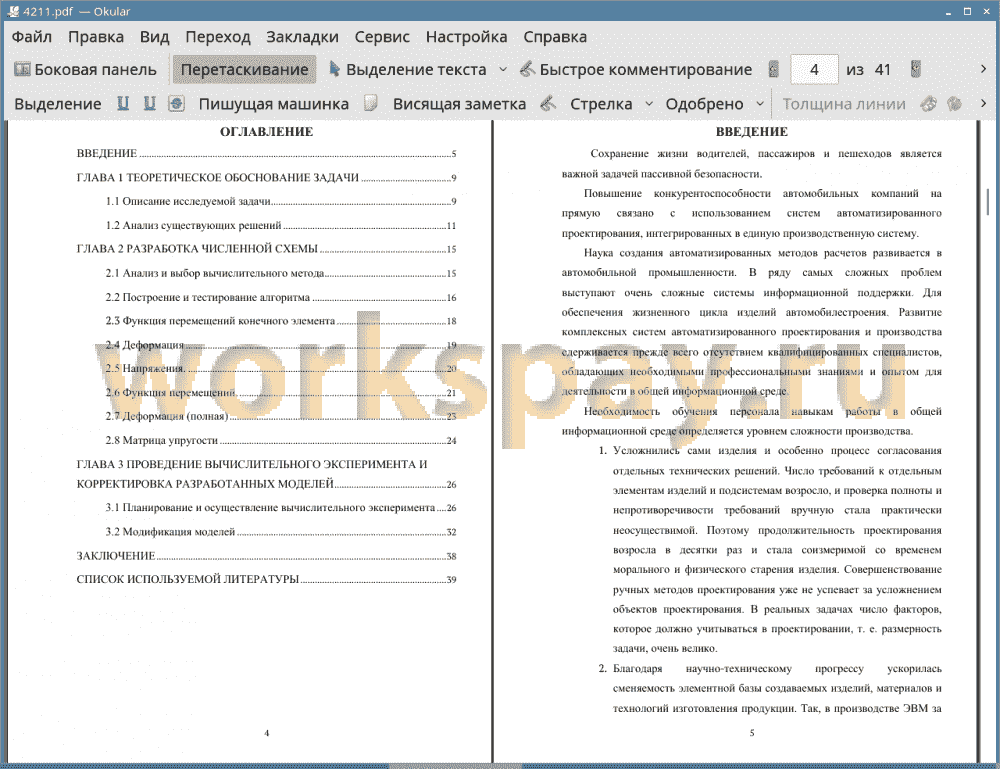Activate Перетаскивание browse mode

click(244, 70)
